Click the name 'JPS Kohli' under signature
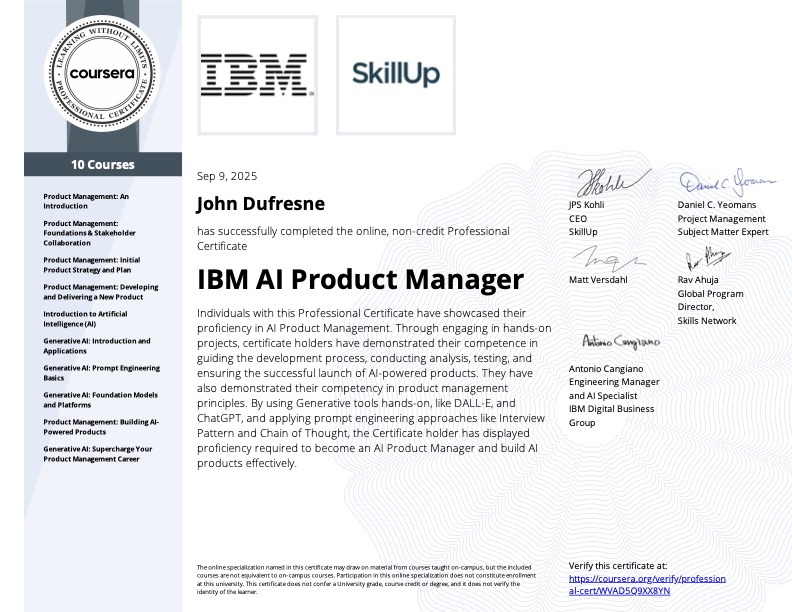792x612 pixels. coord(586,205)
